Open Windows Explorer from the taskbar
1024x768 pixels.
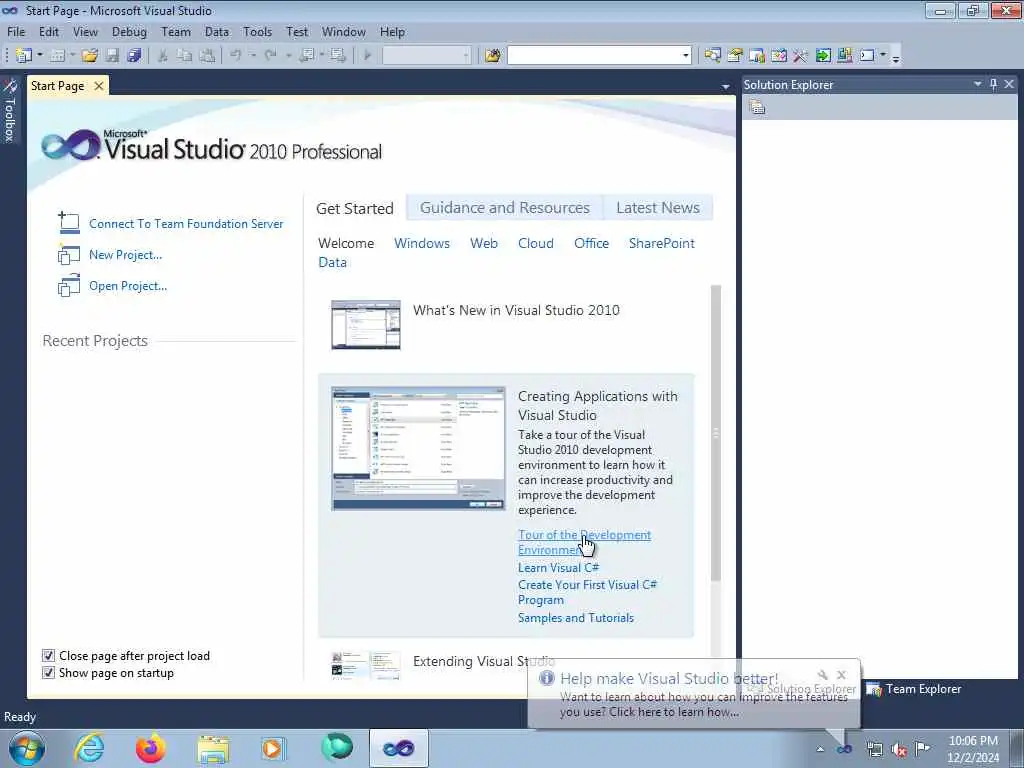coord(213,748)
